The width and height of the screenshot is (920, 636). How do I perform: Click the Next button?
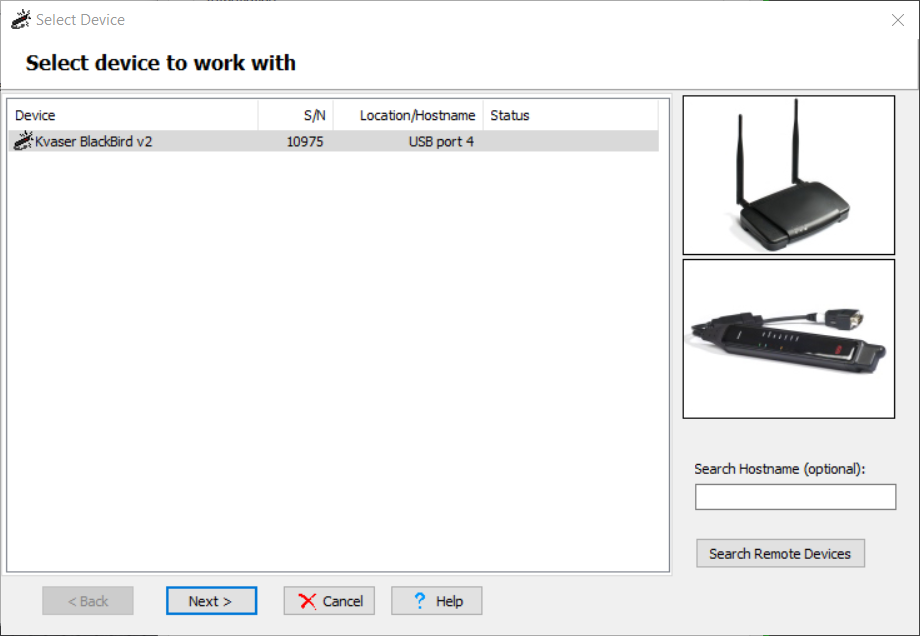pyautogui.click(x=211, y=601)
